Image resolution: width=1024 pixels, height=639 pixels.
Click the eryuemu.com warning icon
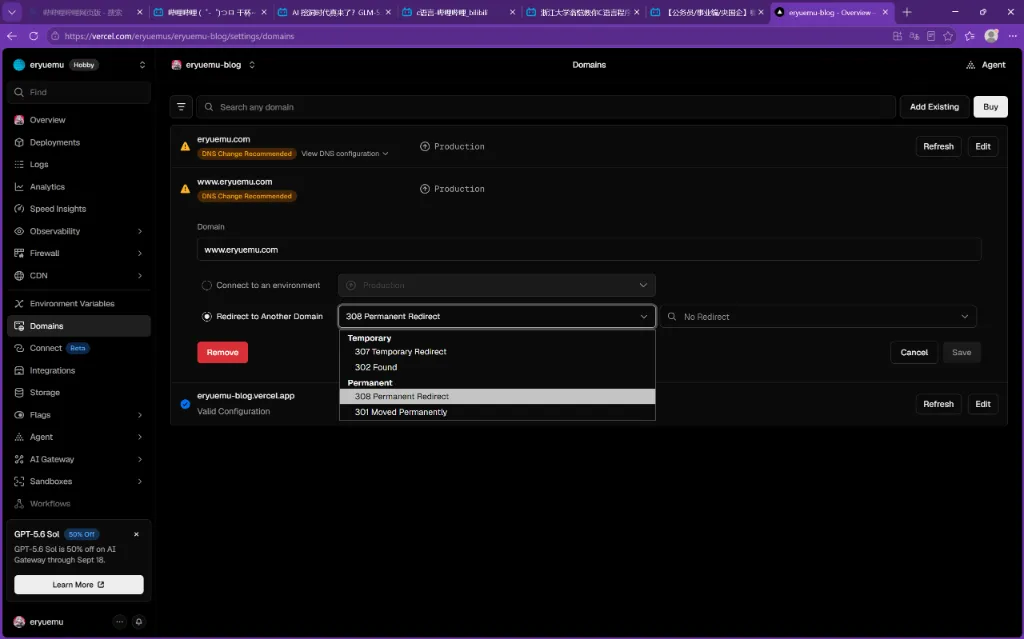[185, 146]
